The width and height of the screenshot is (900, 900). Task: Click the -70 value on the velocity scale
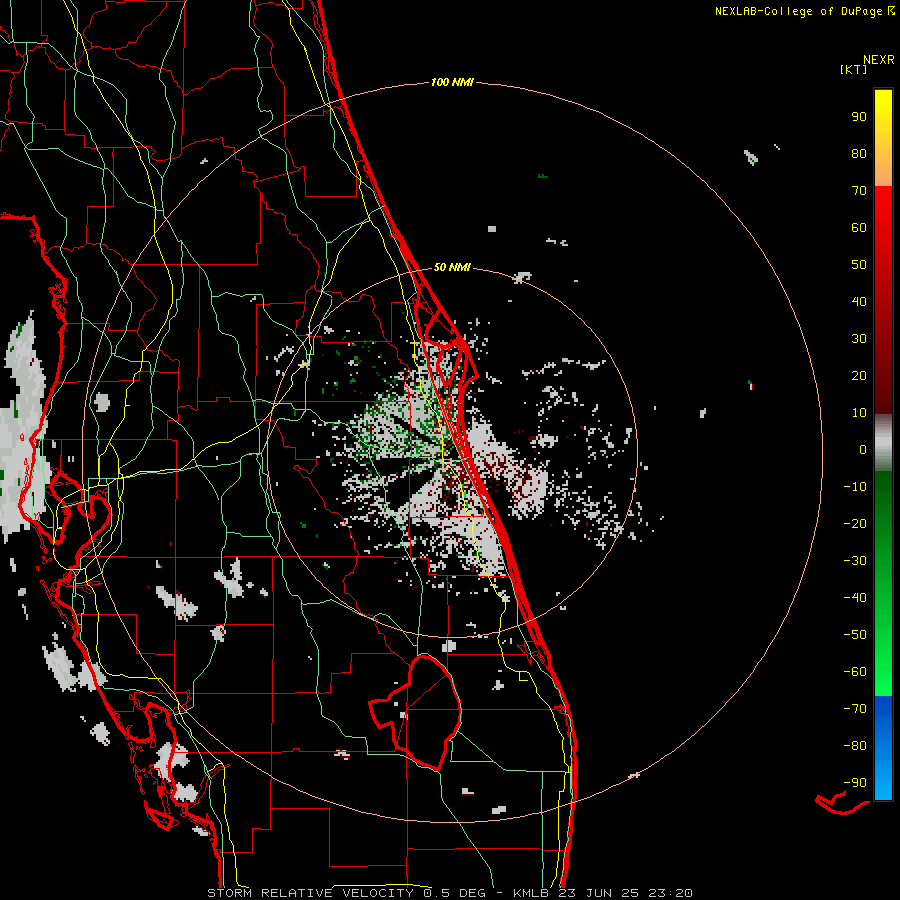[855, 708]
